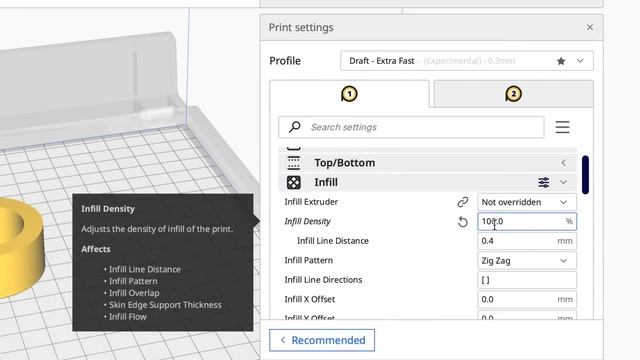Click the settings list scrollbar

click(585, 175)
